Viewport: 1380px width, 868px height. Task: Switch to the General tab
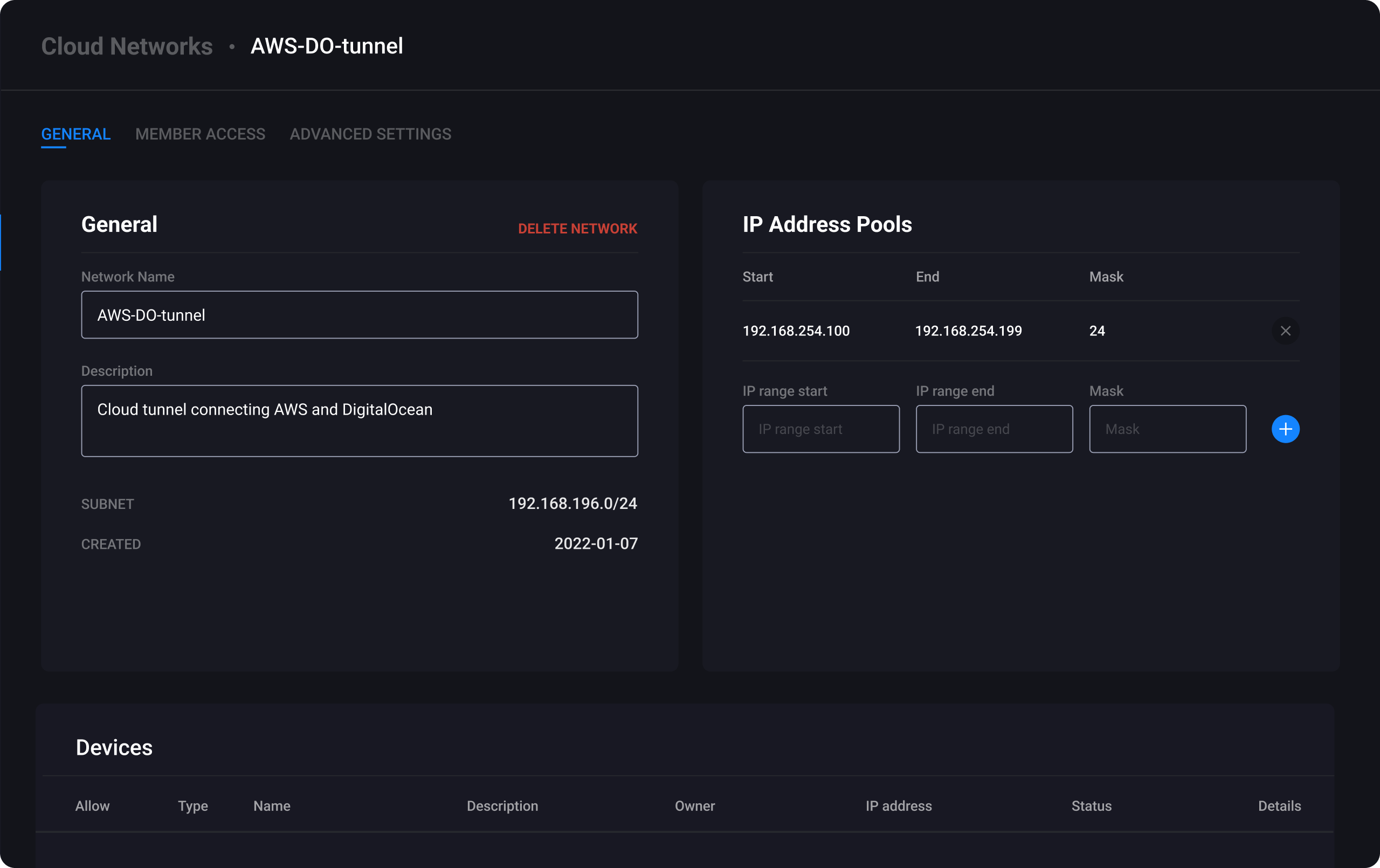coord(75,134)
